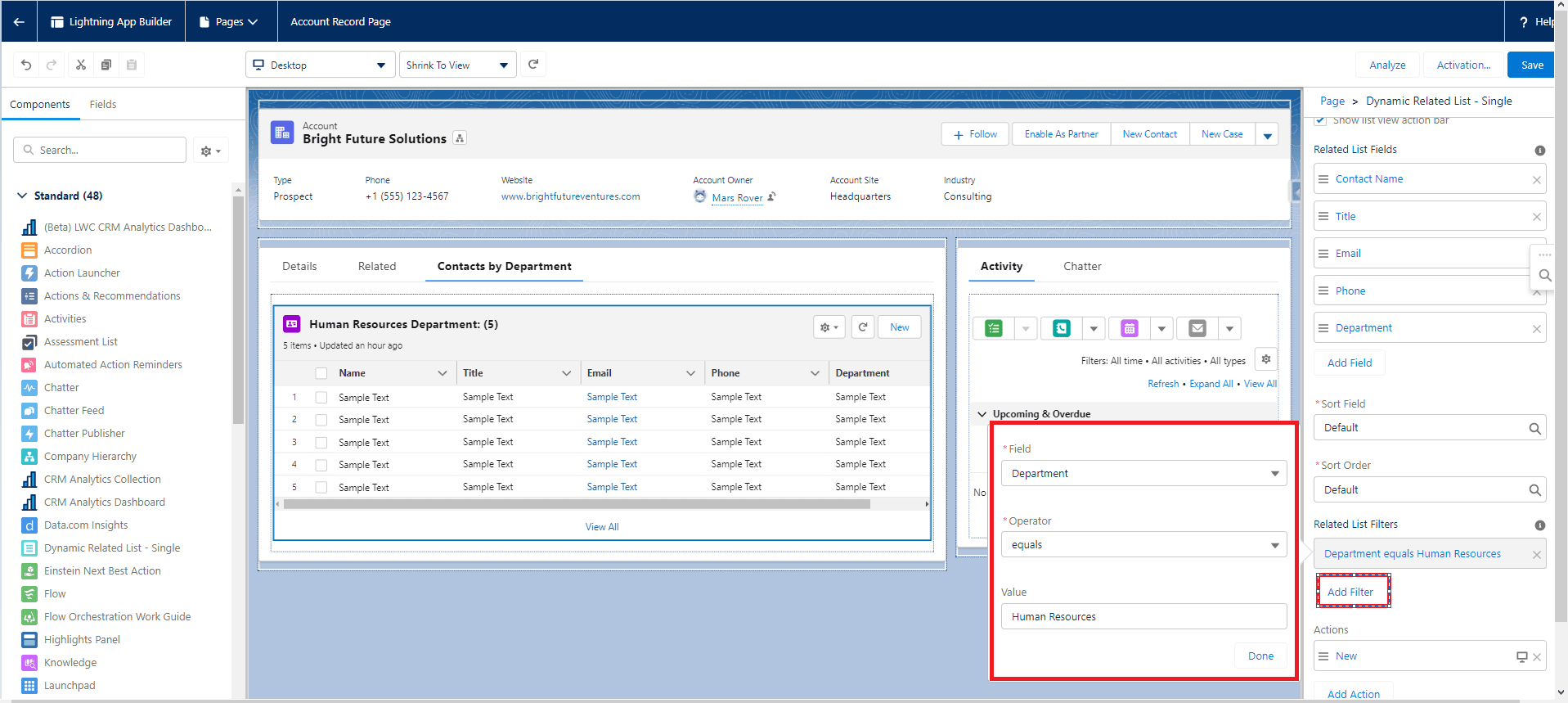The height and width of the screenshot is (703, 1568).
Task: Open component list settings gear
Action: [x=210, y=151]
